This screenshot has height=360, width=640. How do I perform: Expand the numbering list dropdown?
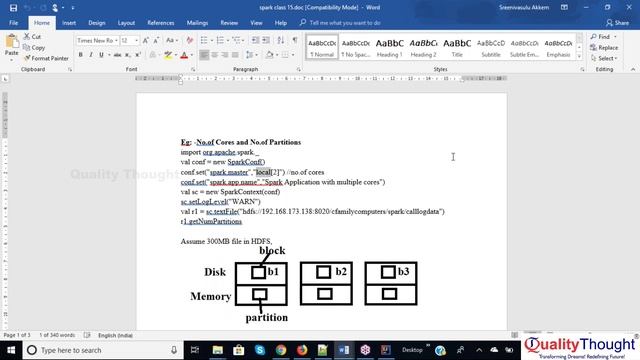[228, 40]
